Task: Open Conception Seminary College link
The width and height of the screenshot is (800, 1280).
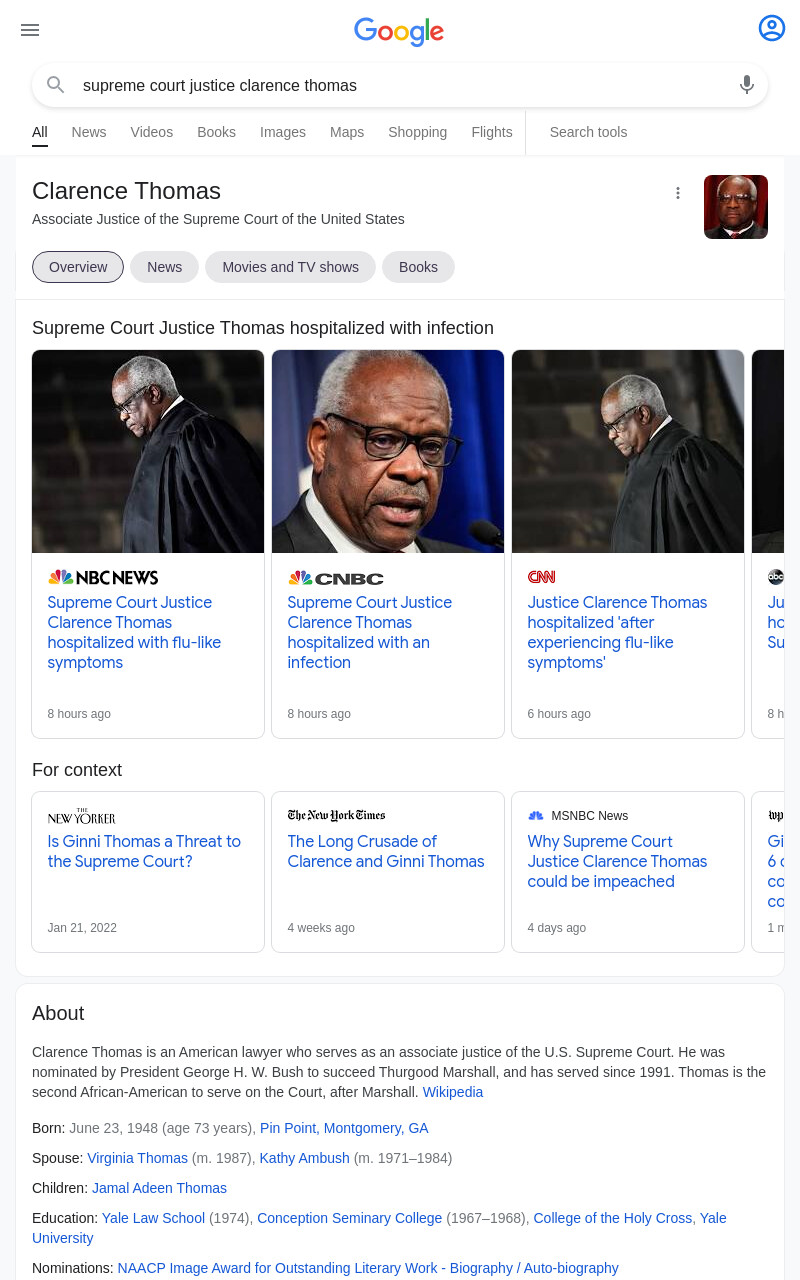Action: 349,1218
